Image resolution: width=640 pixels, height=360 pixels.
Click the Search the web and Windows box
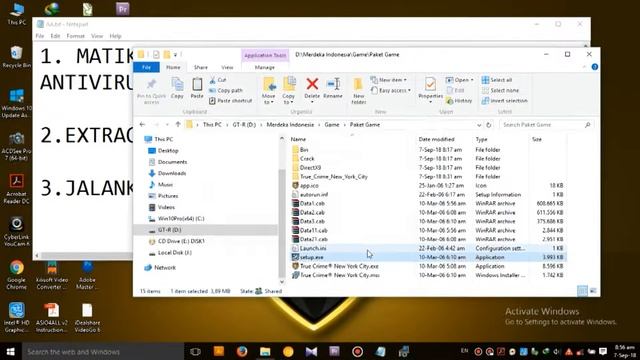coord(103,351)
